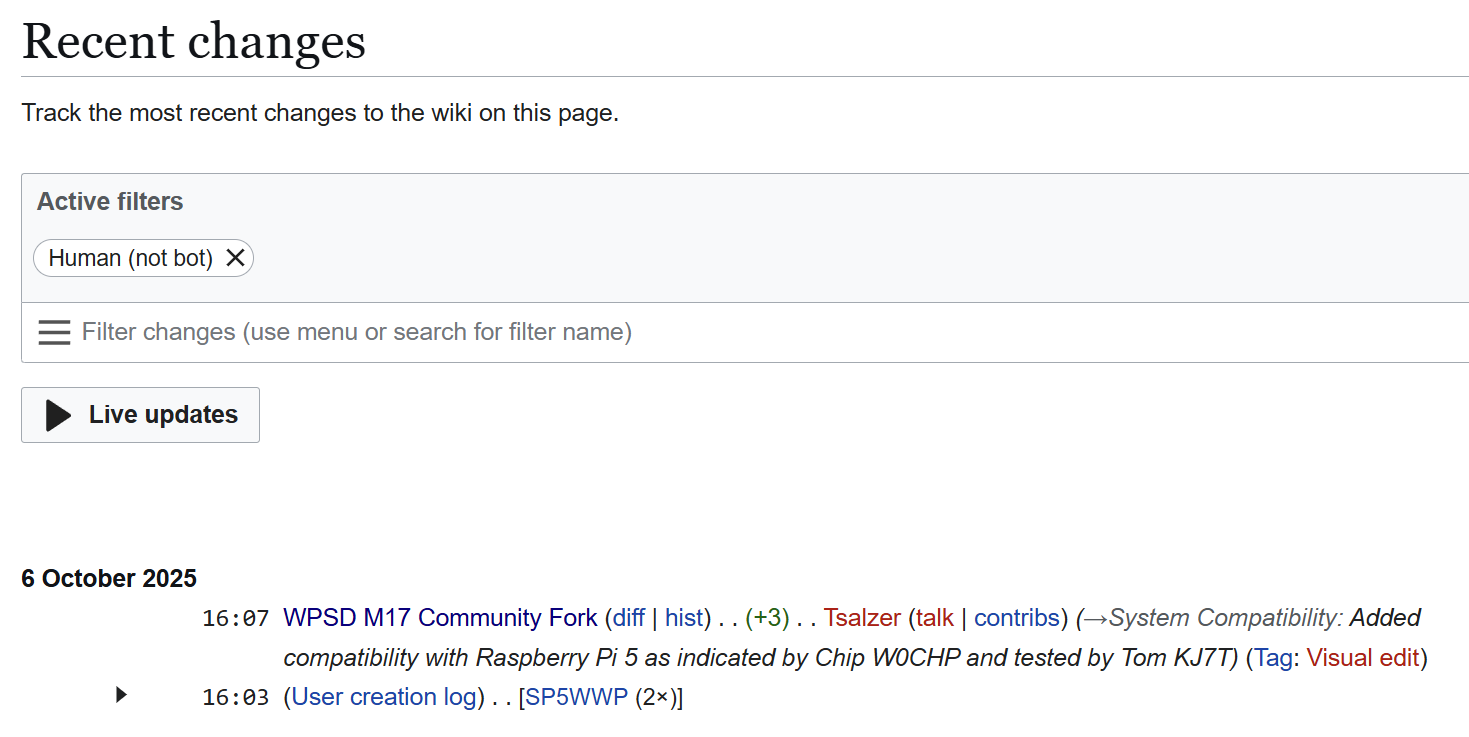The width and height of the screenshot is (1469, 737).
Task: View the diff of the 16:07 edit
Action: coord(628,617)
